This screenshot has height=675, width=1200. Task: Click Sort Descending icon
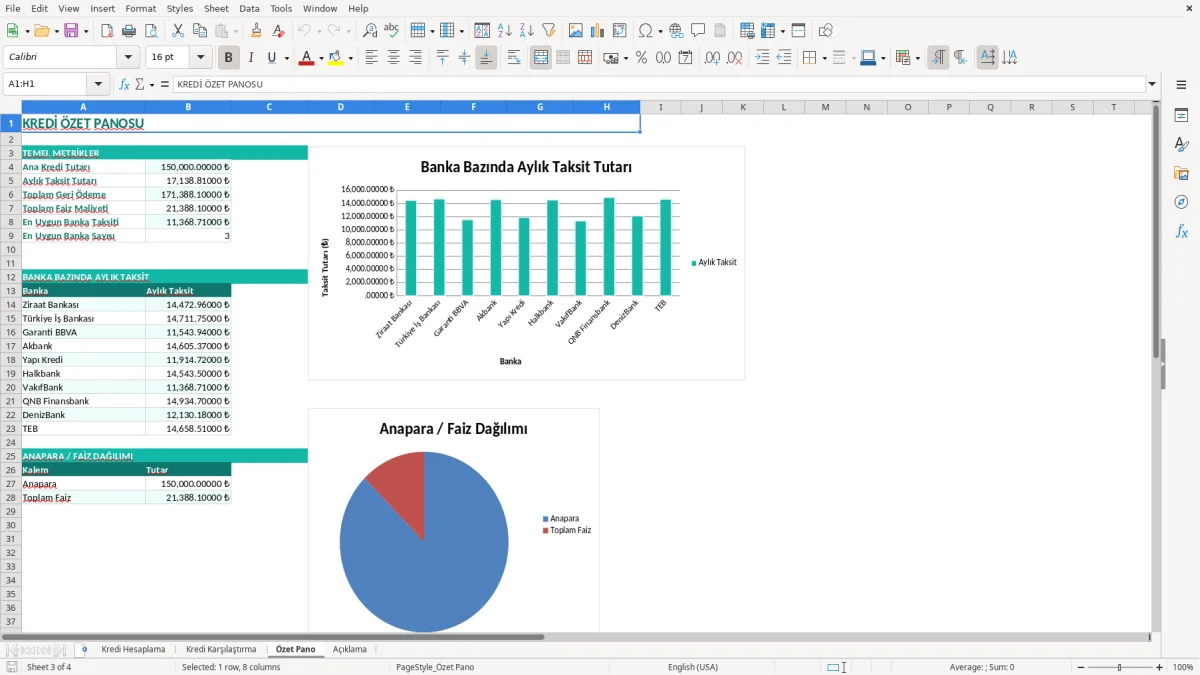click(x=526, y=31)
